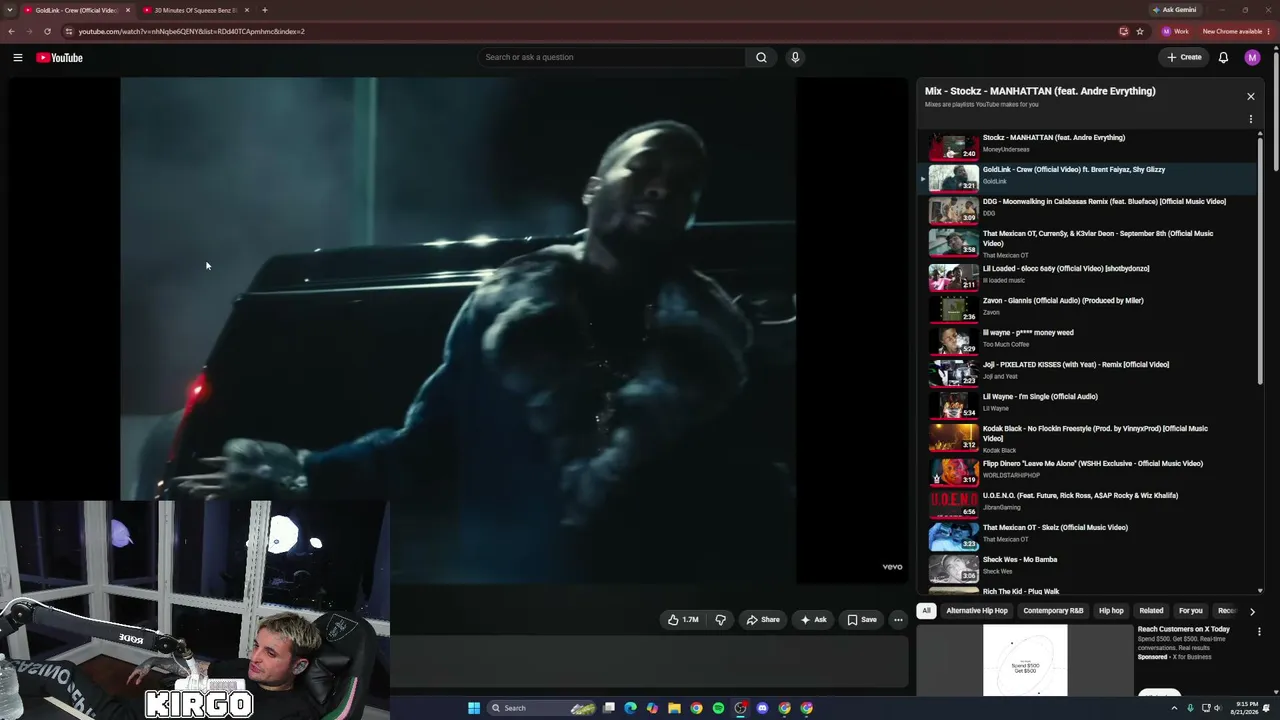
Task: Close the GoldLink - Crew tab
Action: 128,10
